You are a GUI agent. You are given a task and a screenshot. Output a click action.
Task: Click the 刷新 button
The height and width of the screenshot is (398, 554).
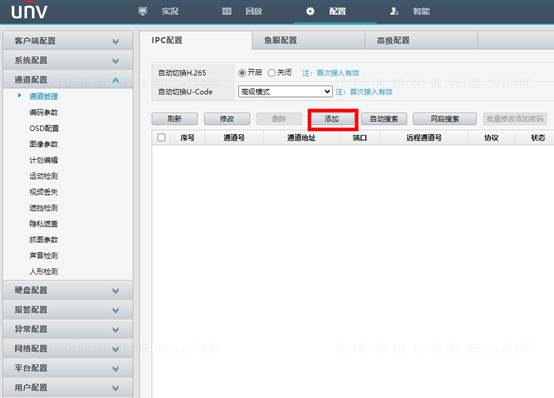tap(175, 119)
